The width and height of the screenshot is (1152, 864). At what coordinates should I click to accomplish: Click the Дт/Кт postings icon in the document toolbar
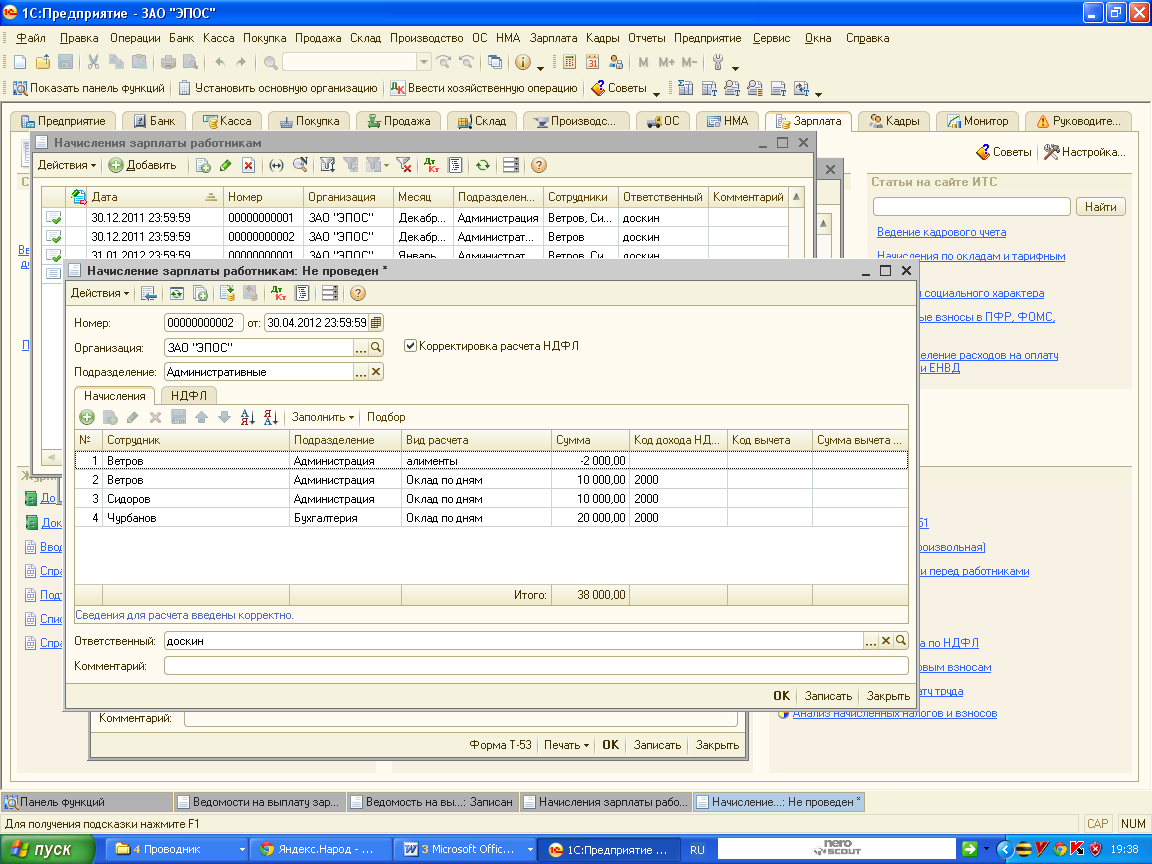point(278,293)
